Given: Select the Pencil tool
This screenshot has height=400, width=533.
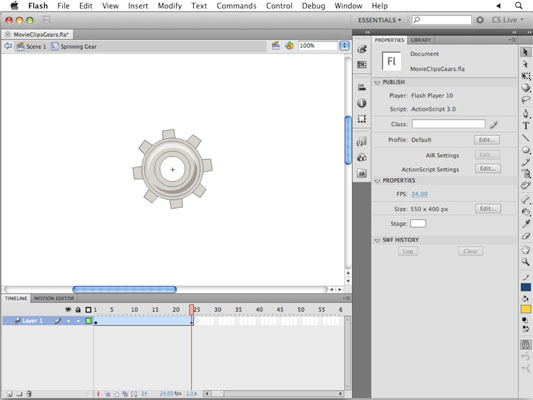Looking at the screenshot, I should point(526,162).
